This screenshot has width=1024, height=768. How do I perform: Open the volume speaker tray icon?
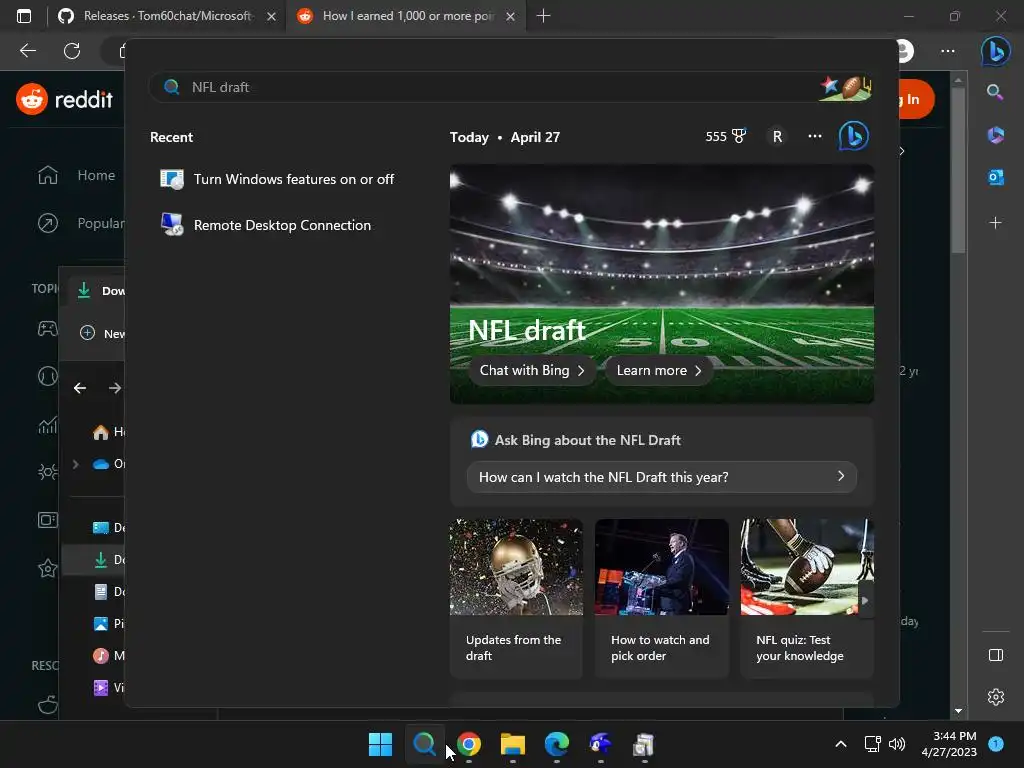(x=897, y=744)
